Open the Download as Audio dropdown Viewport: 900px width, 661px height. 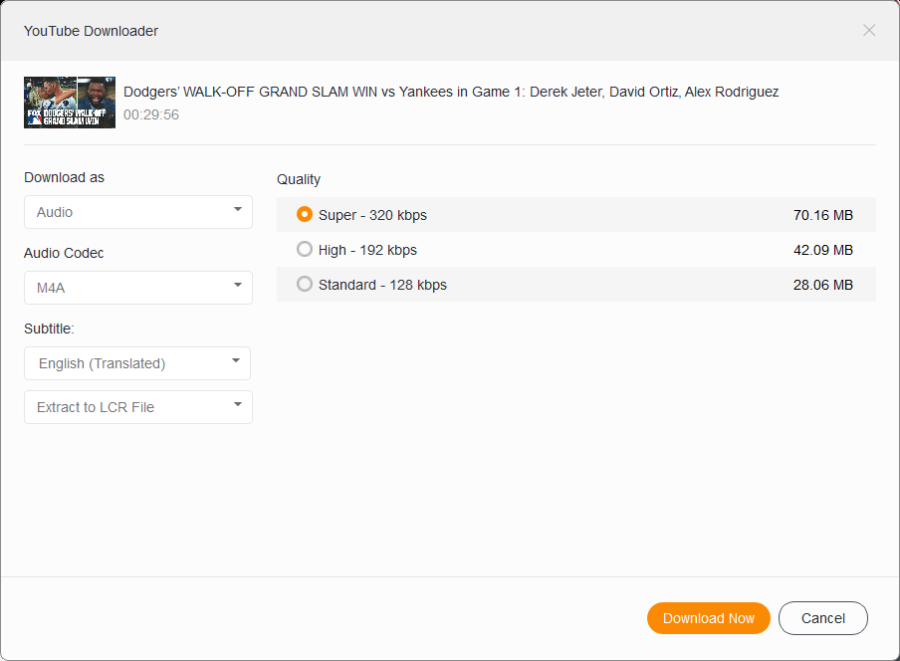138,212
